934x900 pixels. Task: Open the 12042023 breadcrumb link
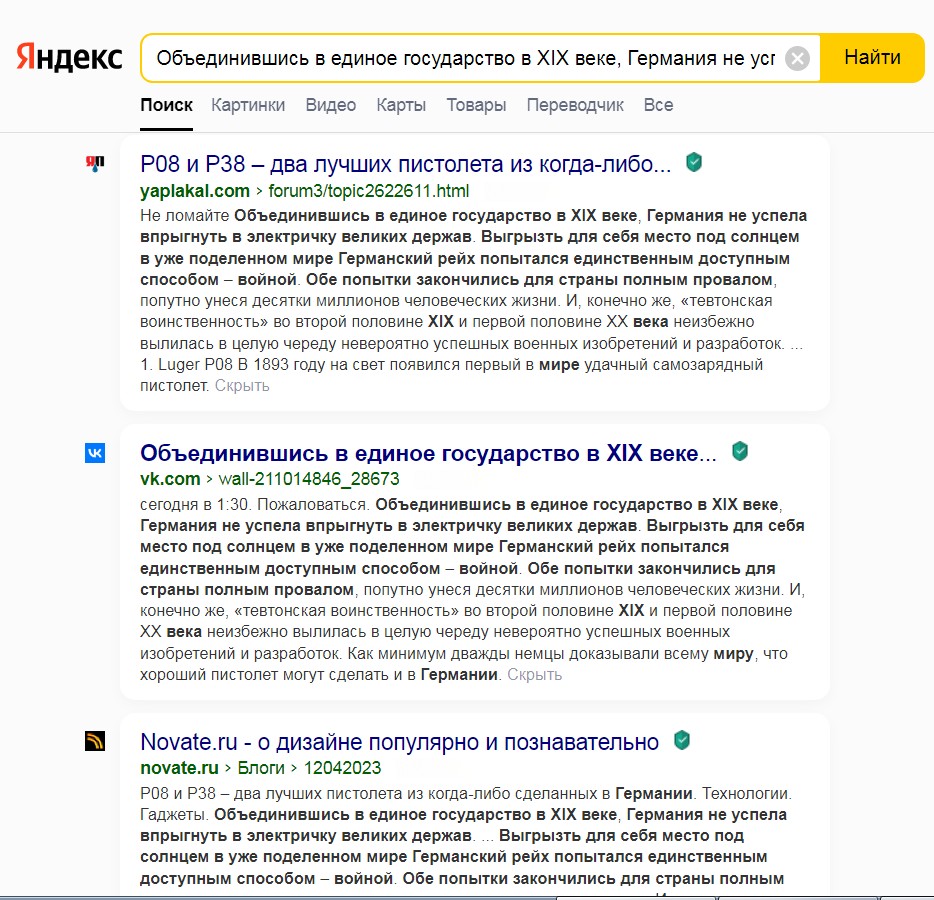pos(343,768)
